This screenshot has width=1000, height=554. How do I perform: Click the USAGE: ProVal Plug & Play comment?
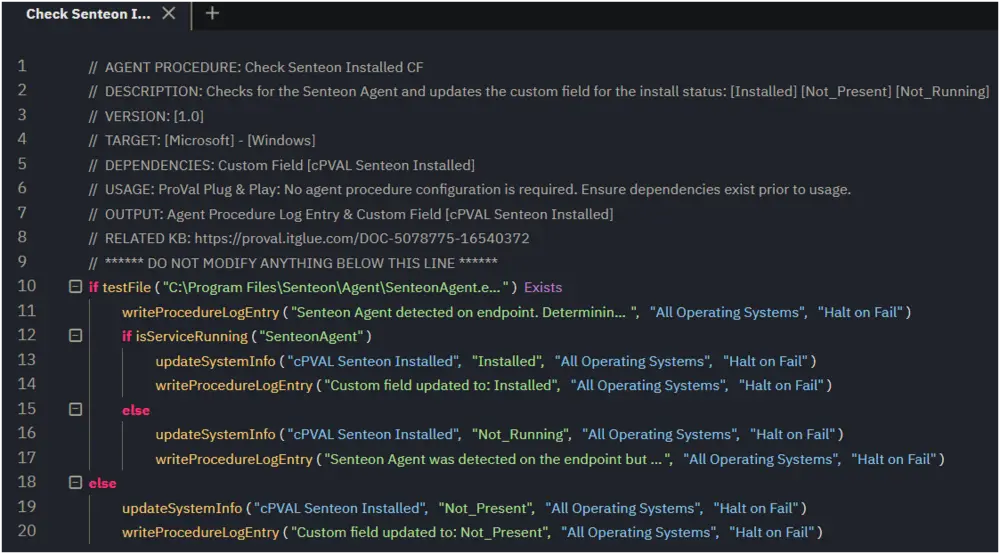click(x=469, y=189)
